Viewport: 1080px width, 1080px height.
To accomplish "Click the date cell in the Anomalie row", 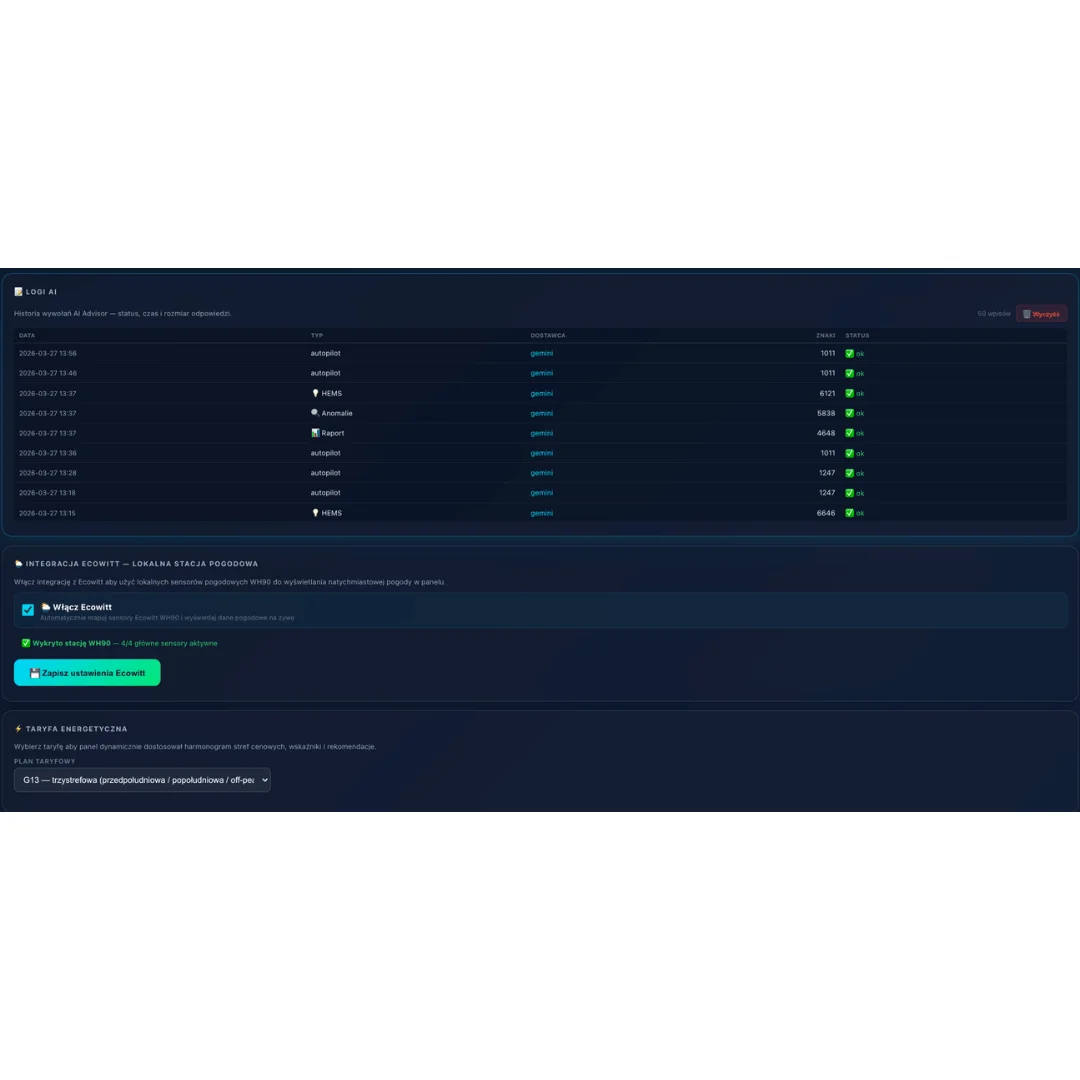I will pos(48,413).
